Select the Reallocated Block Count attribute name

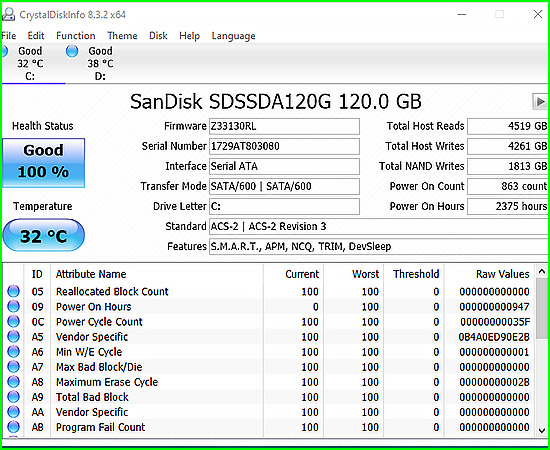pyautogui.click(x=112, y=291)
